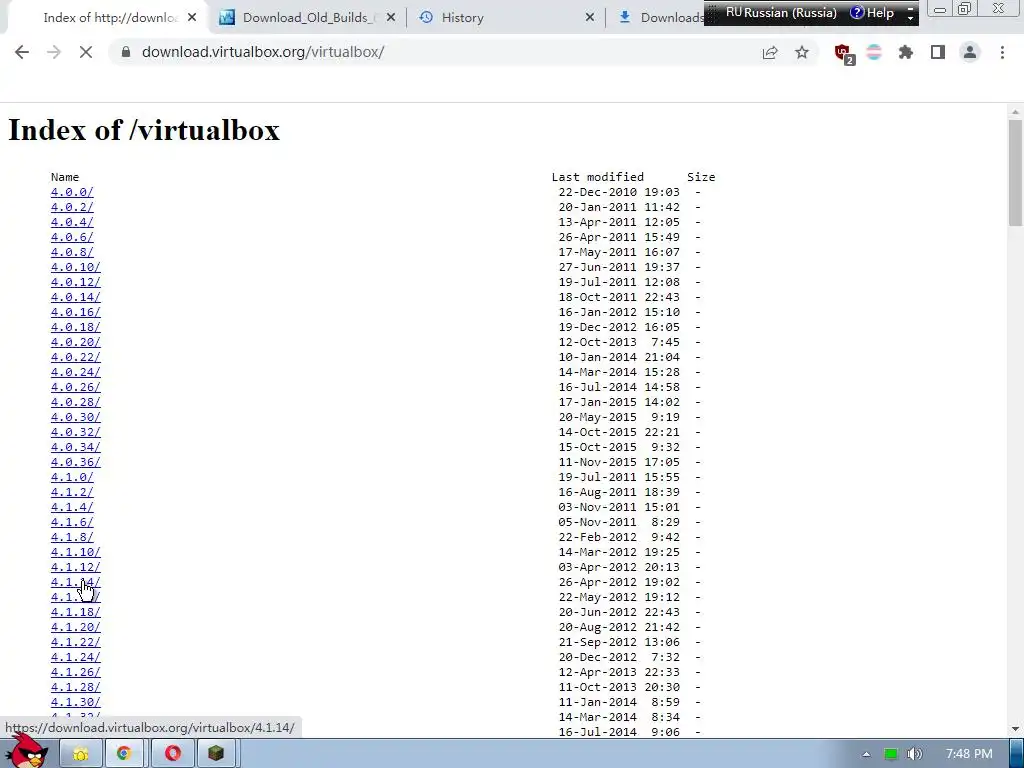1024x768 pixels.
Task: Open the 4.1.4/ directory link
Action: tap(72, 507)
